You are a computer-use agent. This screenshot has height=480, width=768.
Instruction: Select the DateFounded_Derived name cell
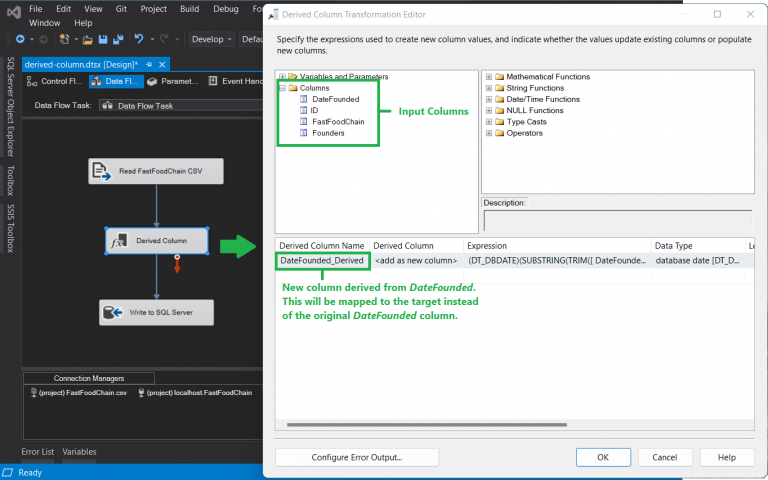click(322, 261)
